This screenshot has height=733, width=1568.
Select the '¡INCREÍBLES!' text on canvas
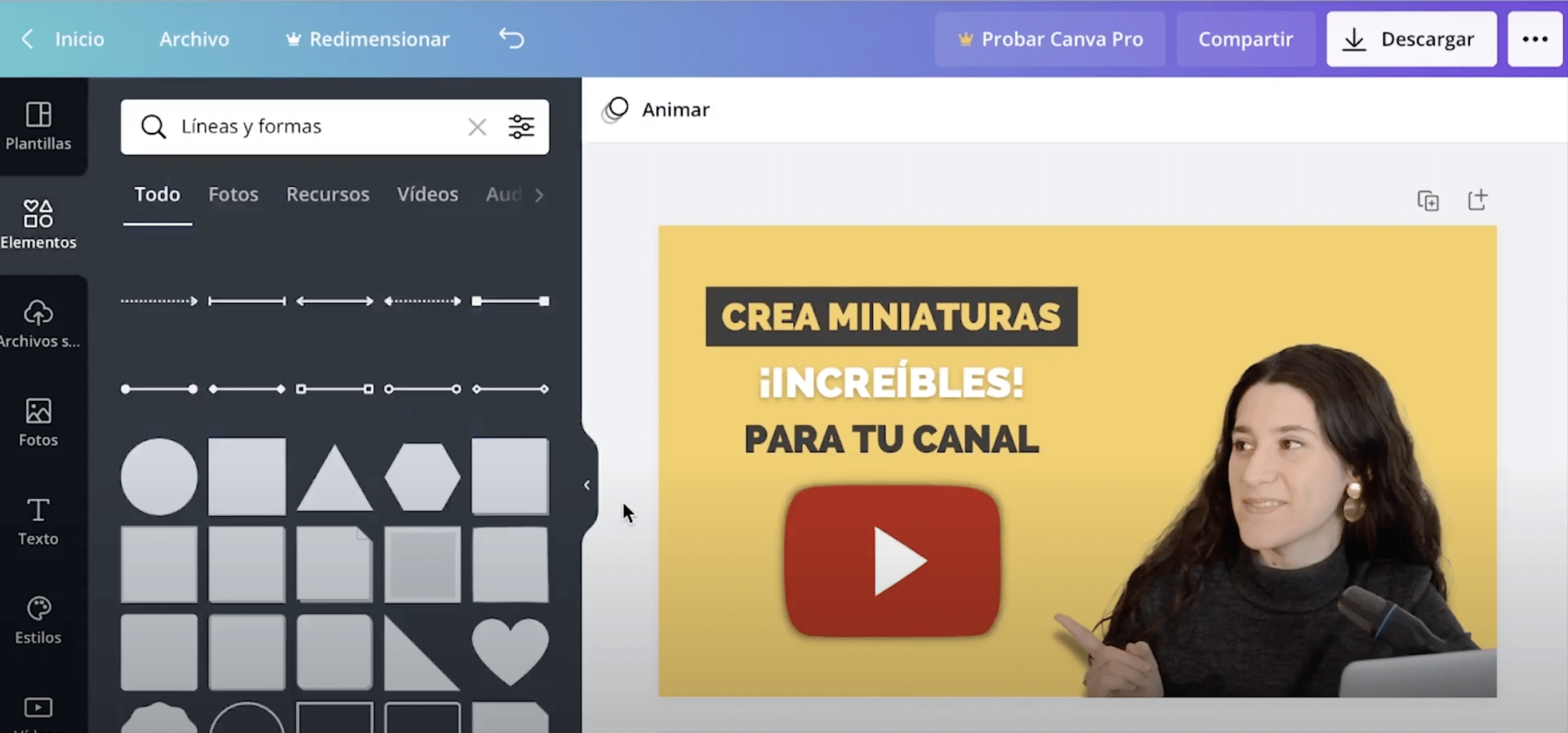click(891, 382)
